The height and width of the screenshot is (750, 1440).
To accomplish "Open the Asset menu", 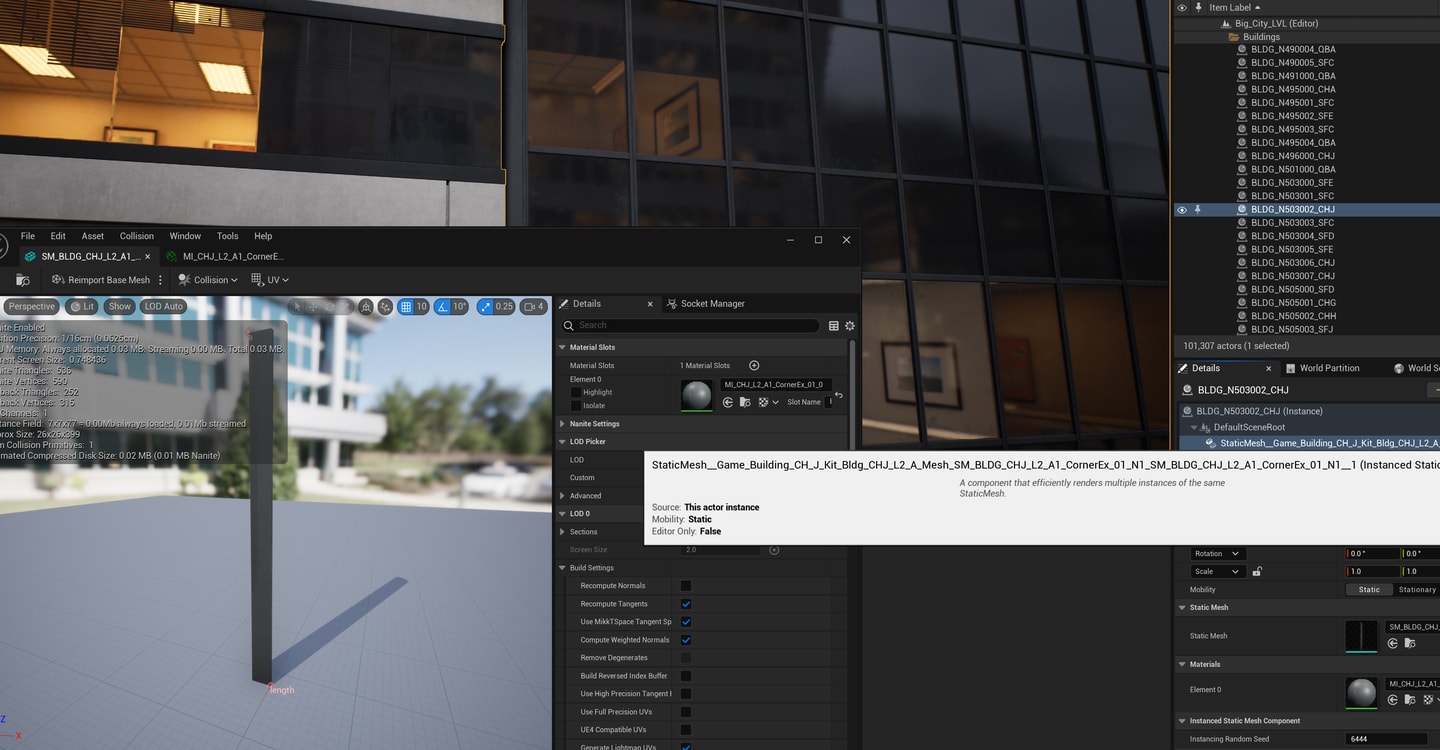I will coord(93,236).
